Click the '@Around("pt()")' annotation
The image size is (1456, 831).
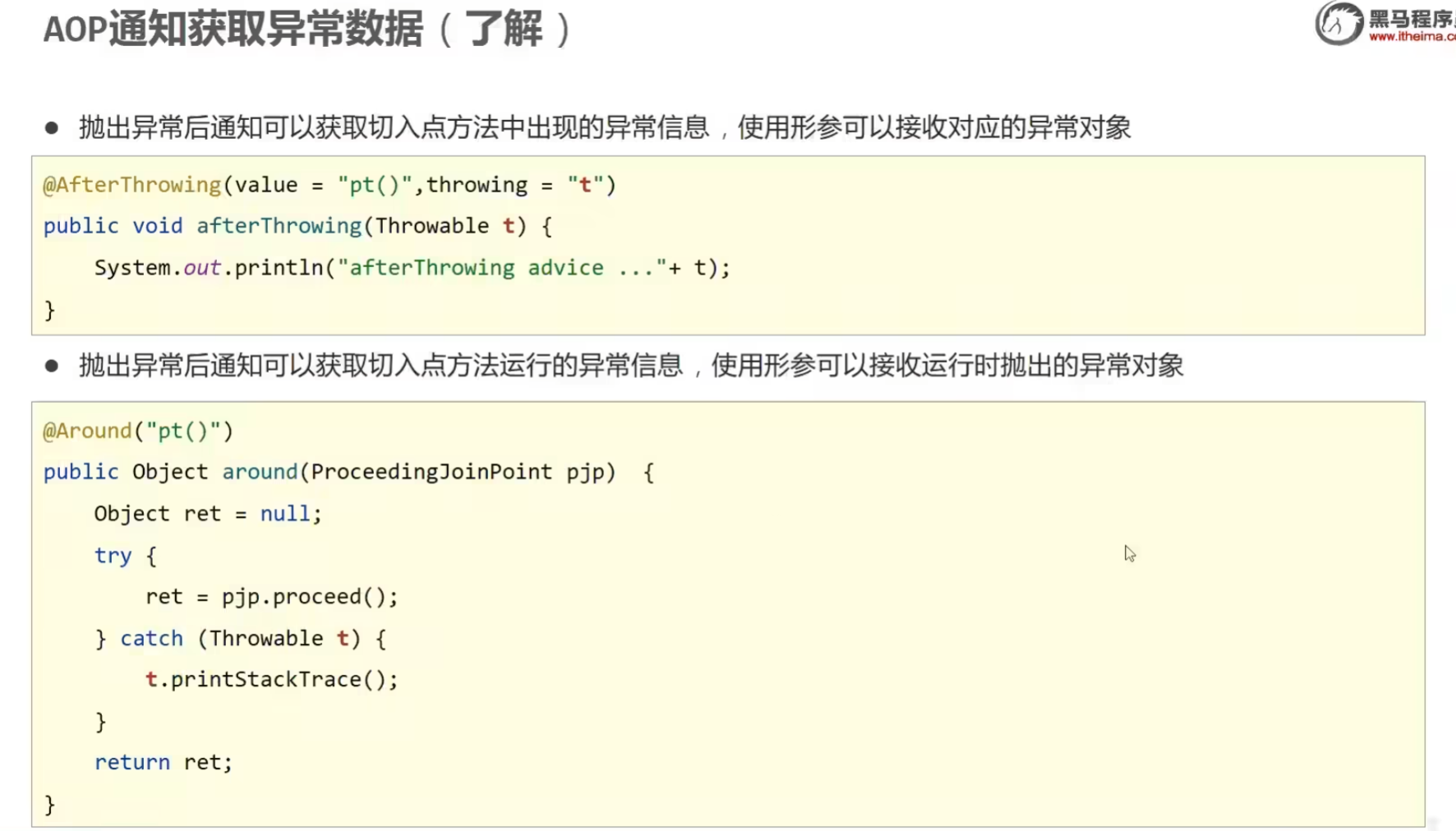point(138,431)
